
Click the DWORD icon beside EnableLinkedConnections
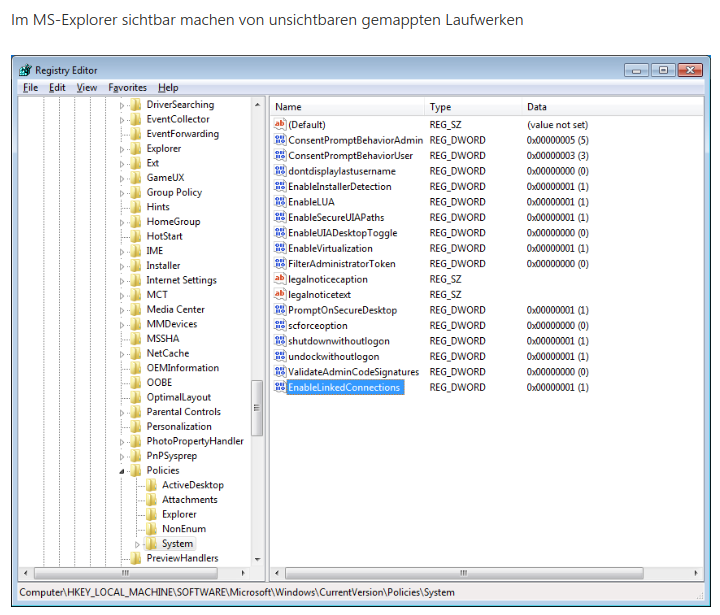point(280,387)
